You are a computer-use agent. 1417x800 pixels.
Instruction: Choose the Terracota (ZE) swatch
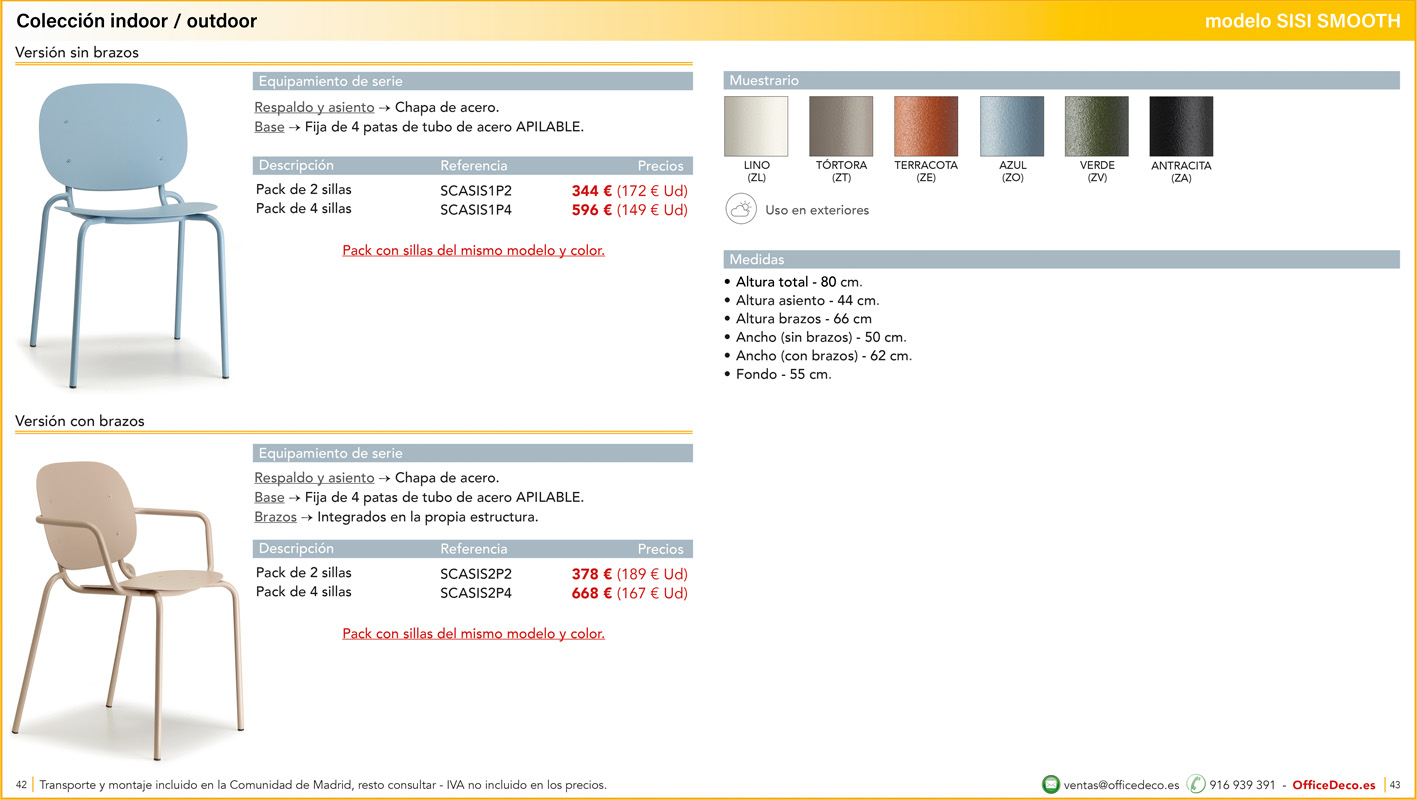926,127
